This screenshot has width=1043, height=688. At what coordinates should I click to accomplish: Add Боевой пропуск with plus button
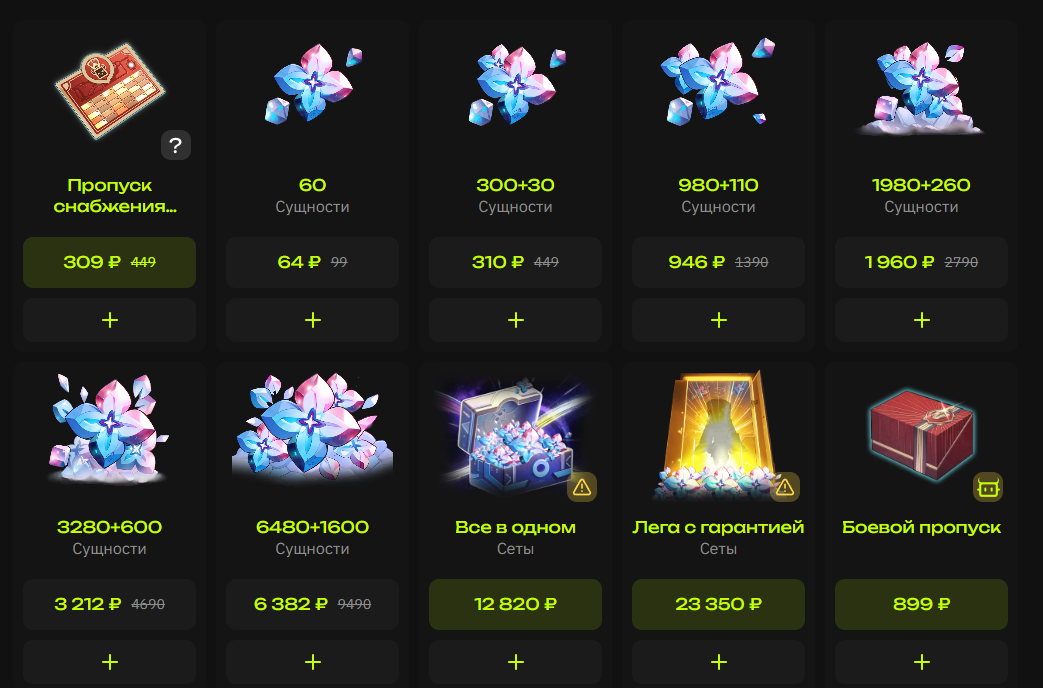tap(921, 662)
